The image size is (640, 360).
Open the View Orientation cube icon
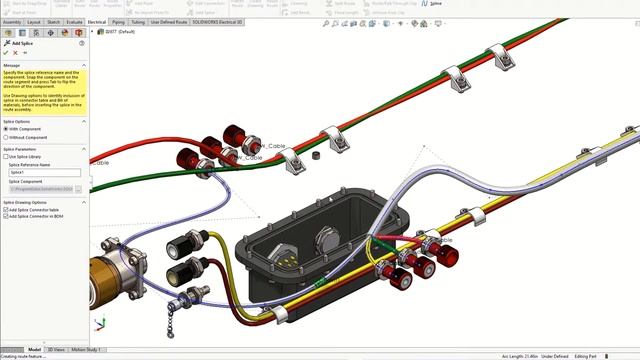[372, 24]
